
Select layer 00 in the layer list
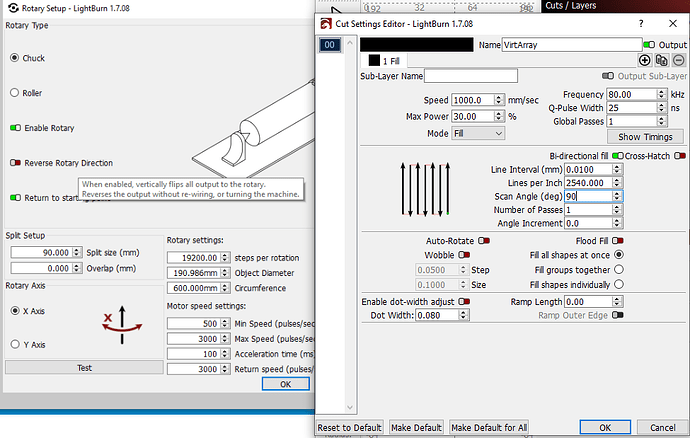(x=330, y=44)
